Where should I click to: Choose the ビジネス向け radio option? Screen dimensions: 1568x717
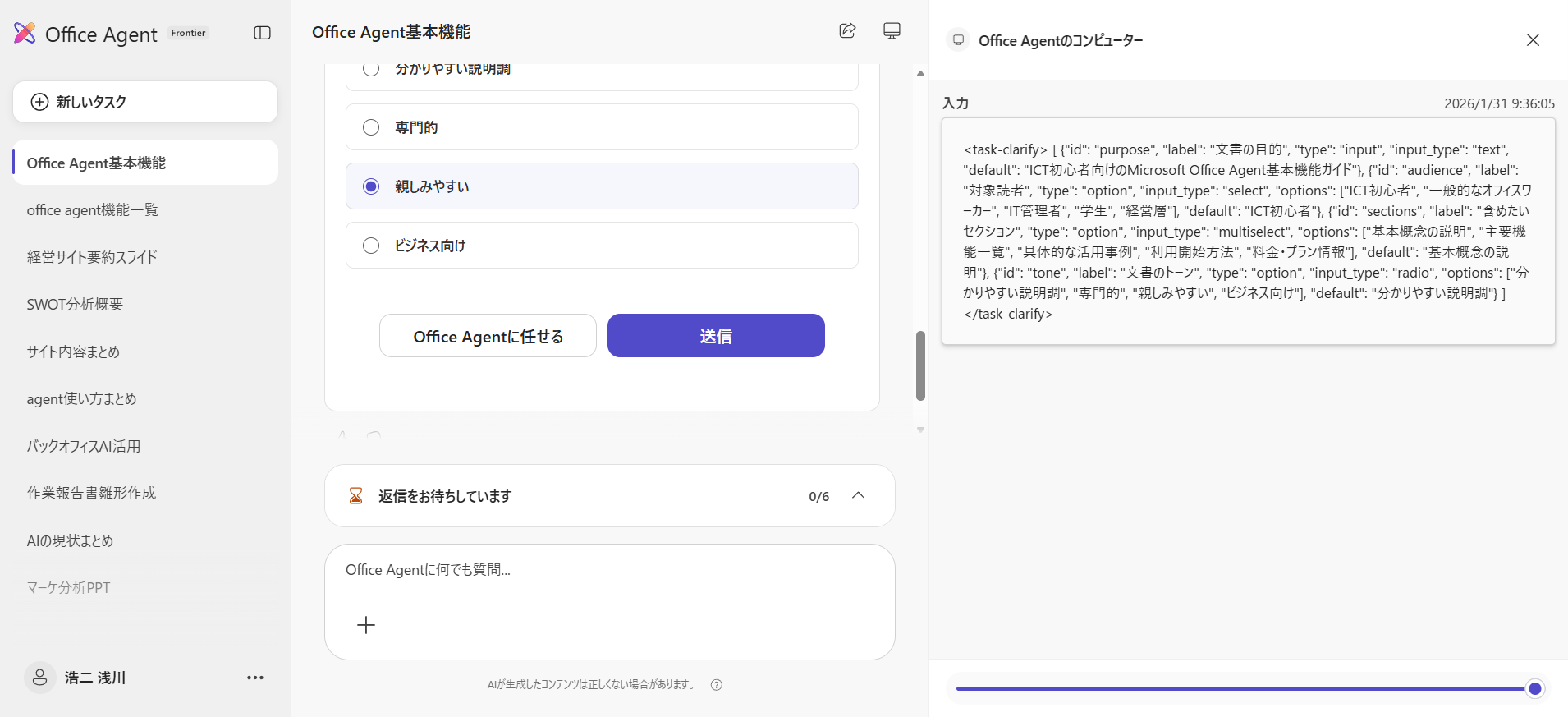click(x=371, y=246)
